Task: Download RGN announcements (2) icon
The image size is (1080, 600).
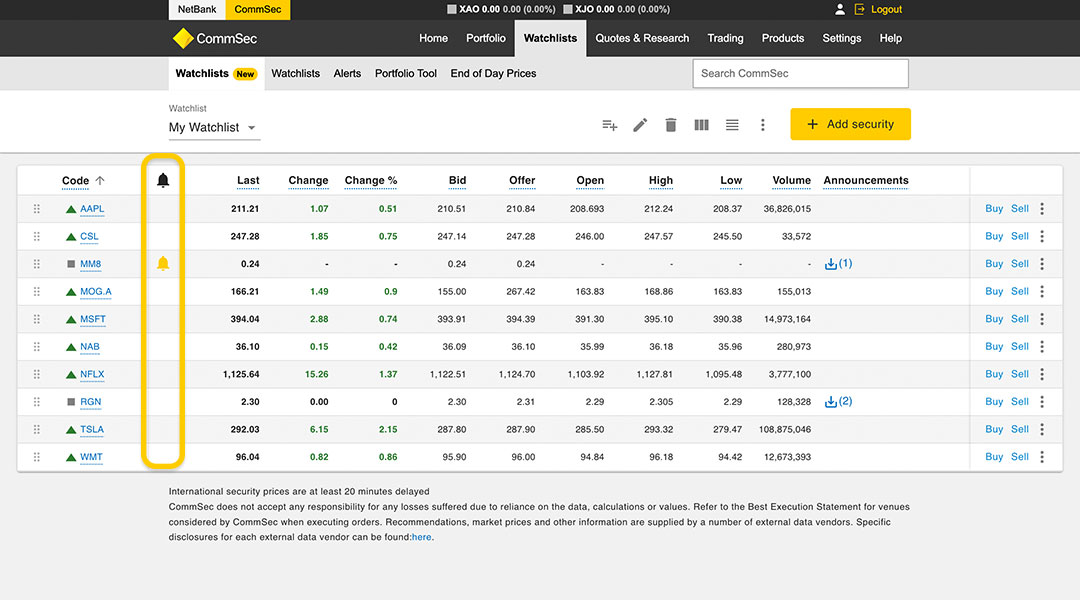Action: tap(838, 401)
